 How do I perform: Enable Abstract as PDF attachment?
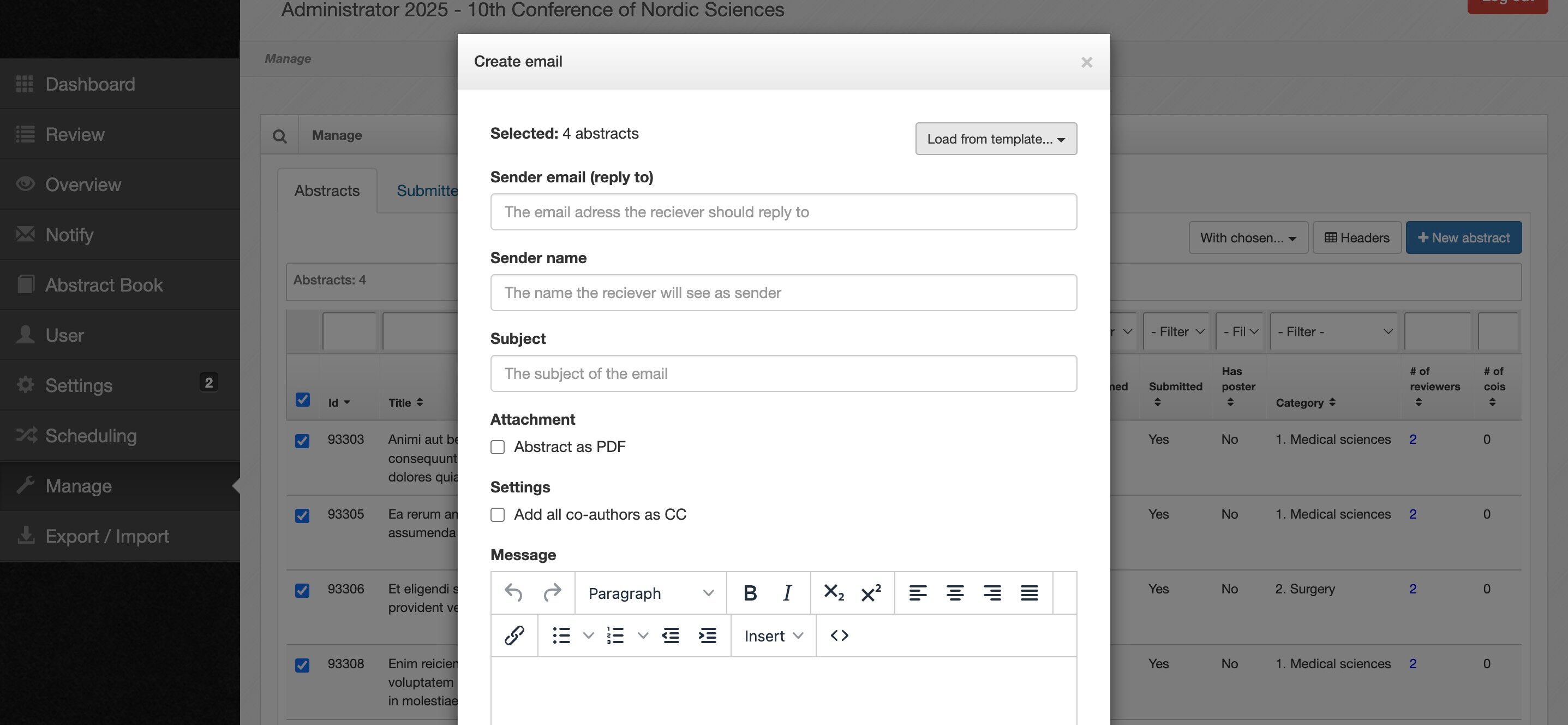[x=498, y=447]
